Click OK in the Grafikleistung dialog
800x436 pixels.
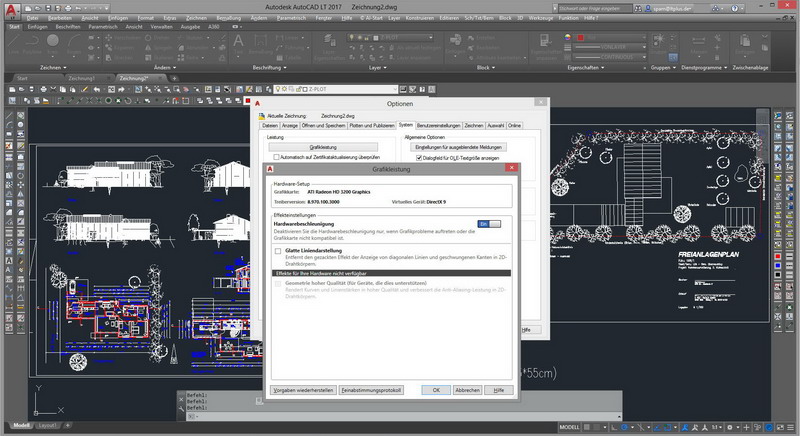(436, 390)
